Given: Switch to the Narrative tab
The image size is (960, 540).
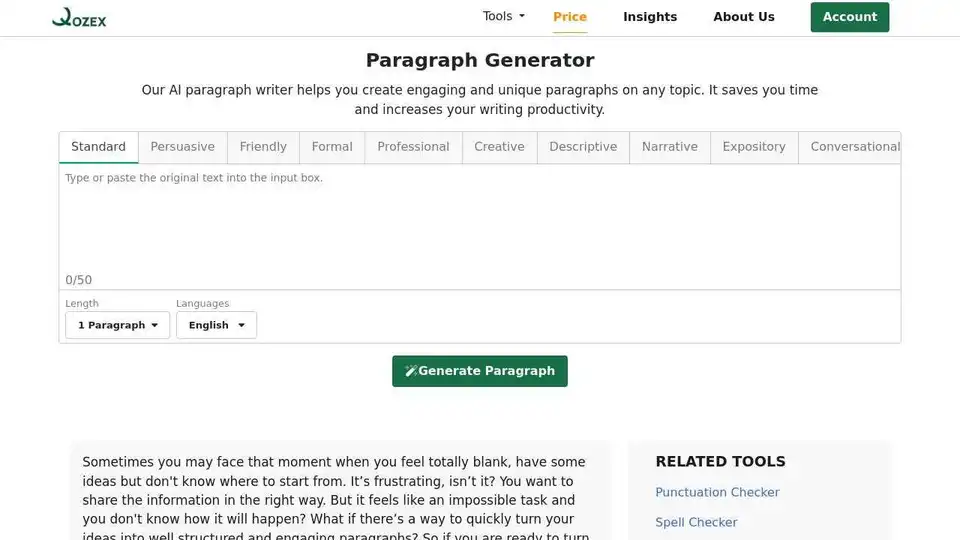Looking at the screenshot, I should click(669, 147).
